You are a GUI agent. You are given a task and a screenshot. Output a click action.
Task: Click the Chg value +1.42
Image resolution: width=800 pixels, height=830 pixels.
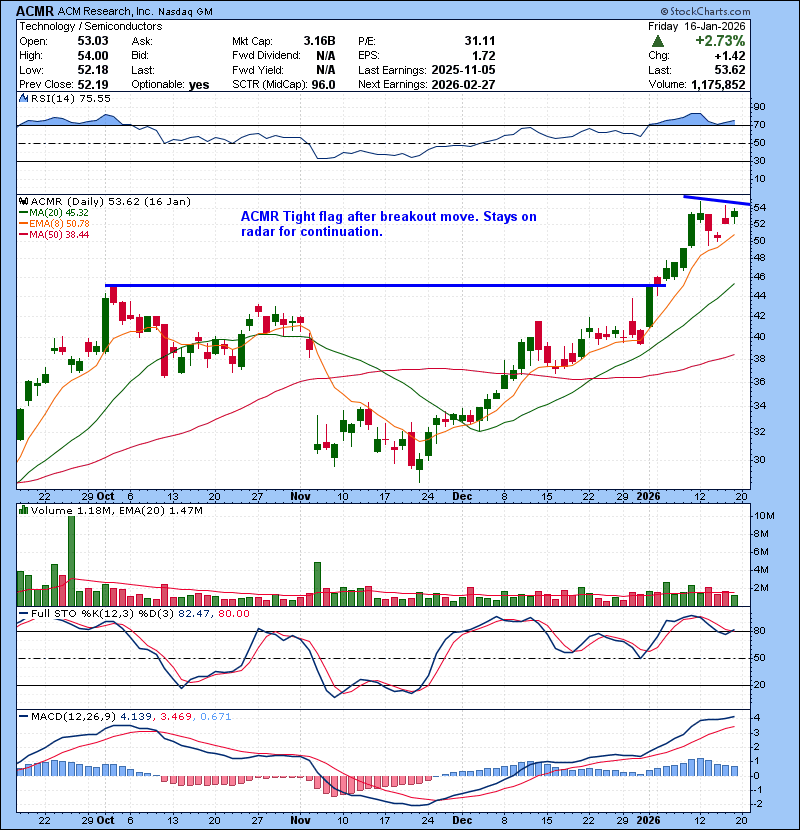click(730, 56)
